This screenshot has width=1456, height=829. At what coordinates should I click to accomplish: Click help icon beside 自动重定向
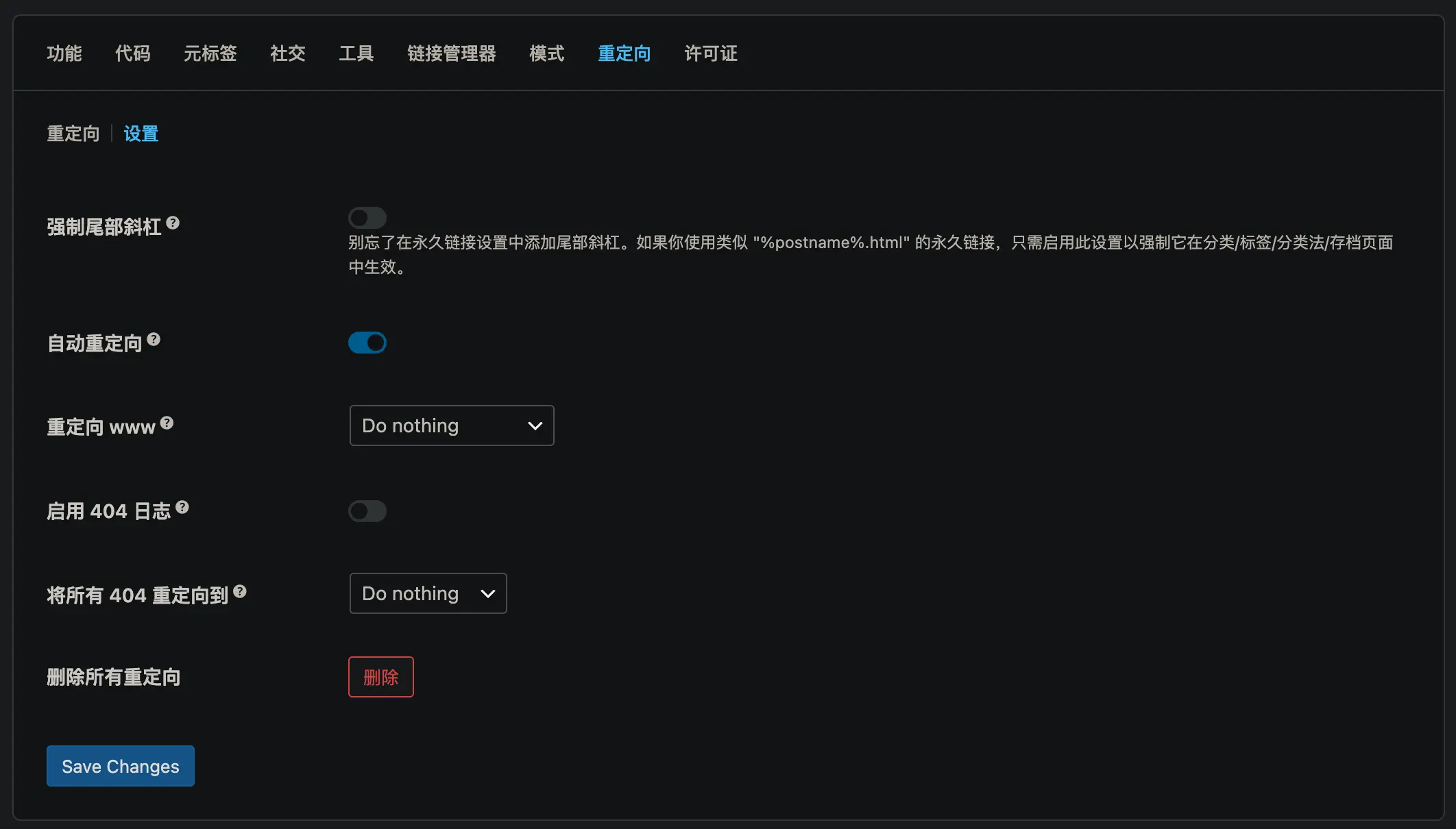(x=154, y=339)
